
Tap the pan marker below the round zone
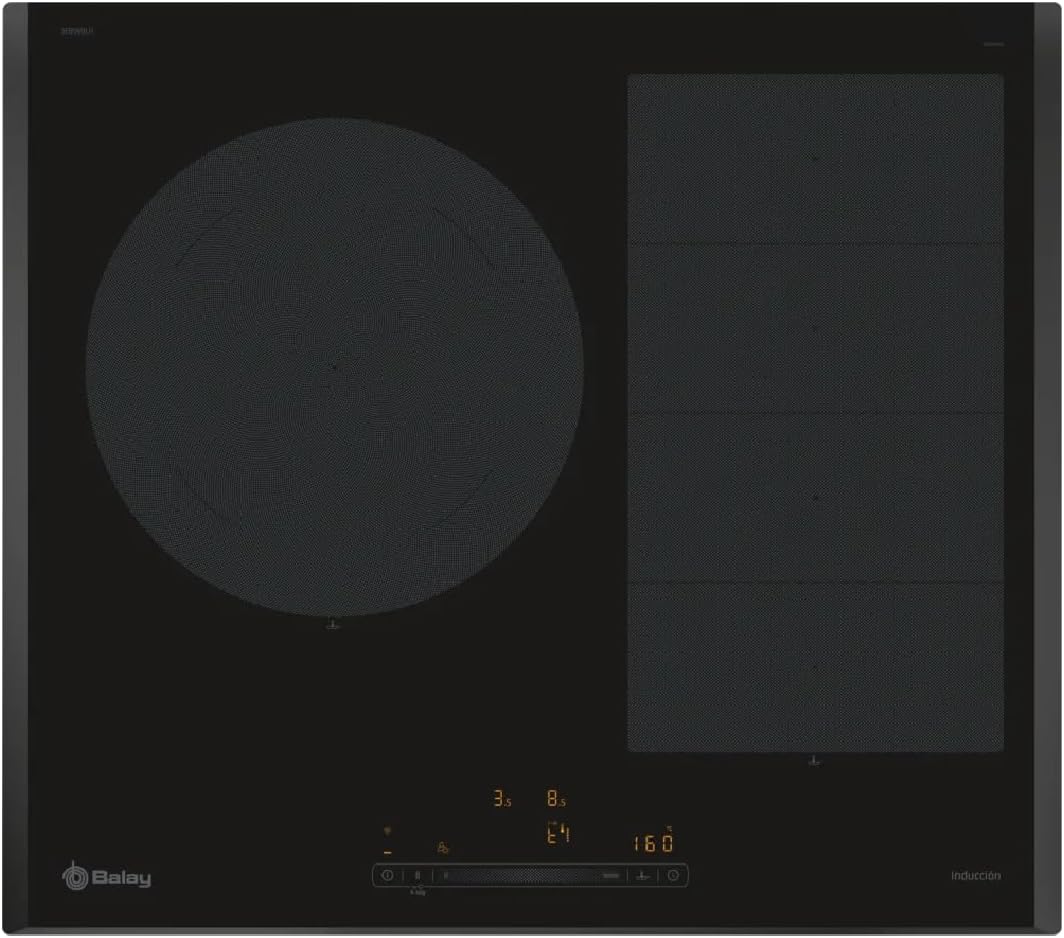[x=332, y=625]
